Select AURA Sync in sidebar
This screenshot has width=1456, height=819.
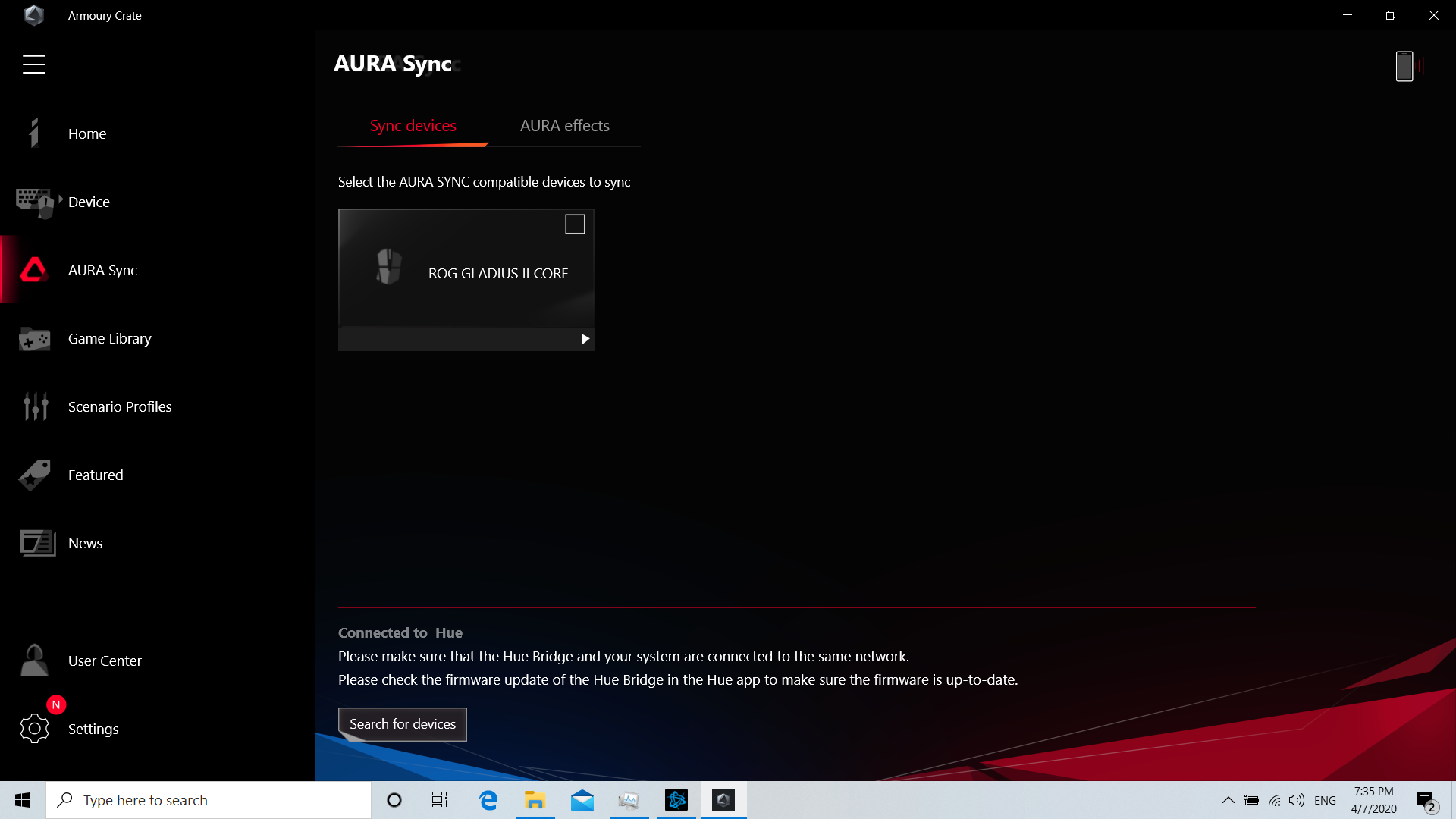102,270
